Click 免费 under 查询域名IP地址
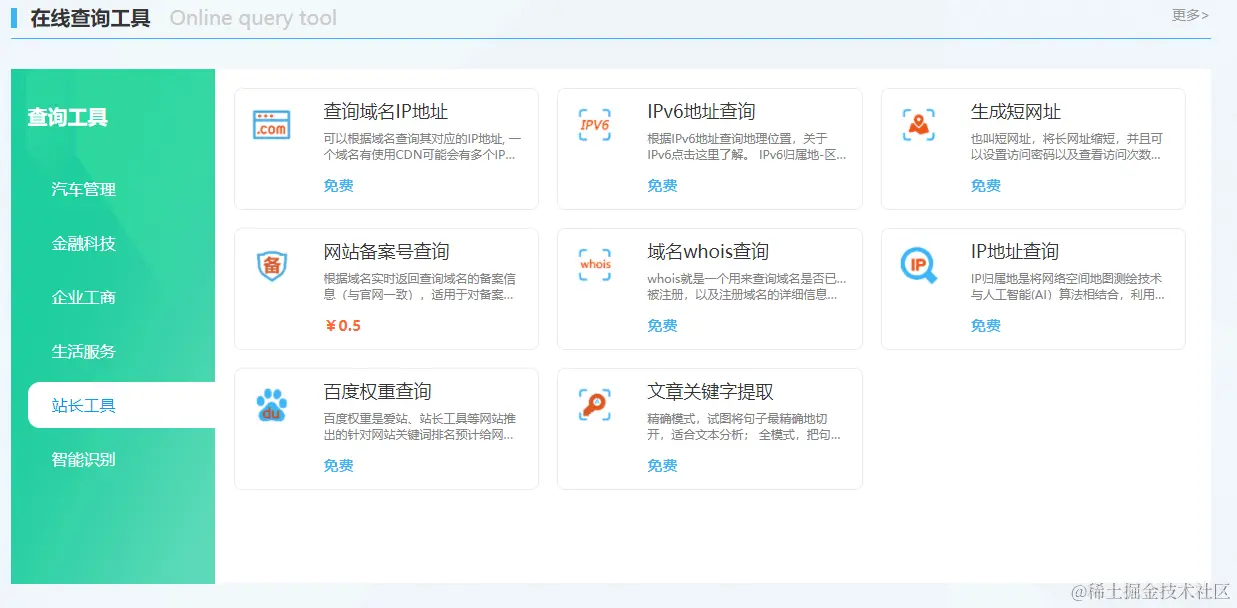Image resolution: width=1237 pixels, height=608 pixels. point(338,185)
